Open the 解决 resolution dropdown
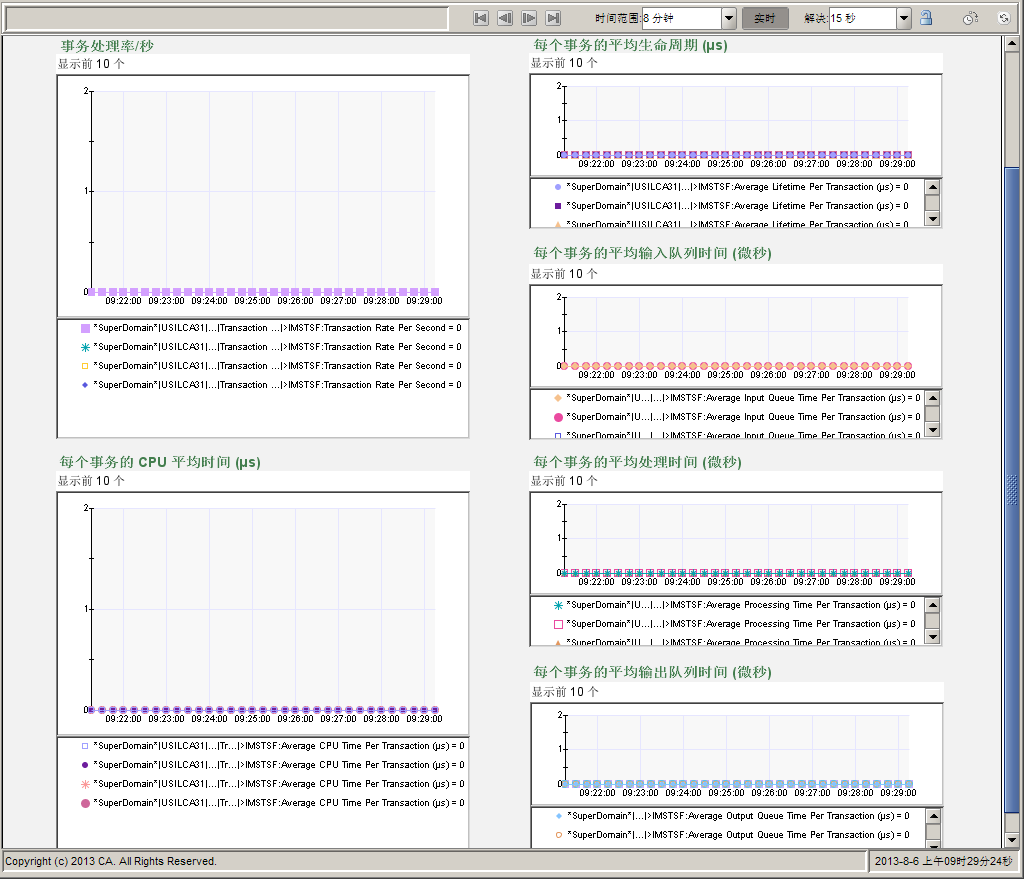The width and height of the screenshot is (1024, 879). [904, 18]
